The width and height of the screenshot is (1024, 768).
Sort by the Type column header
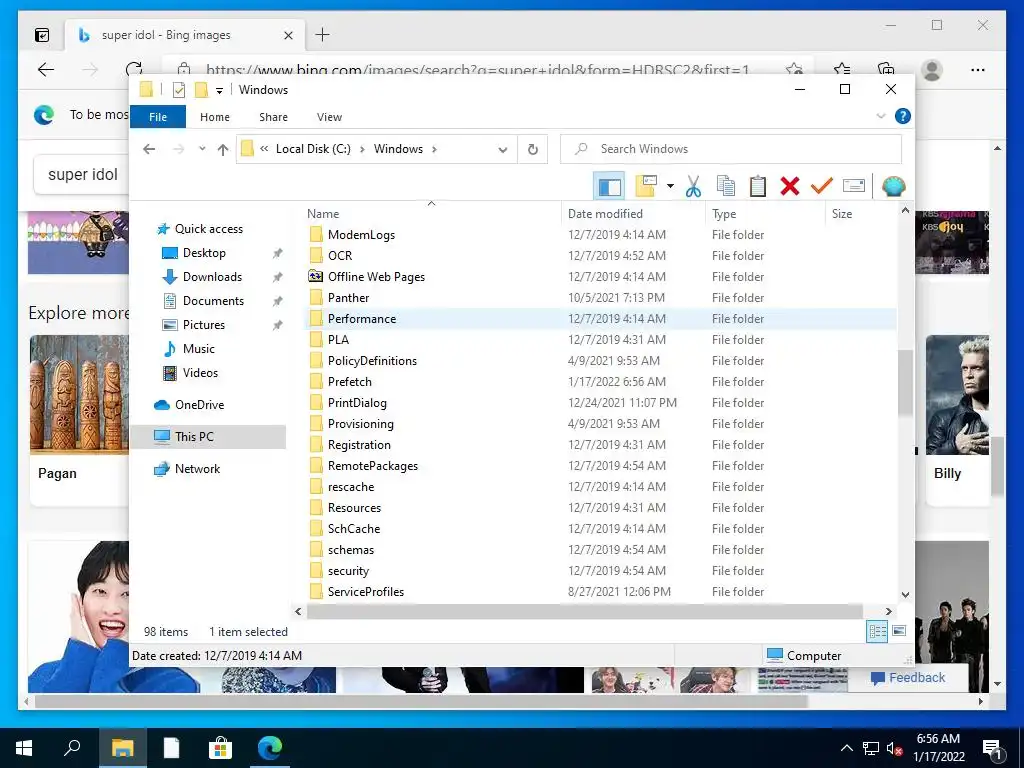coord(764,214)
